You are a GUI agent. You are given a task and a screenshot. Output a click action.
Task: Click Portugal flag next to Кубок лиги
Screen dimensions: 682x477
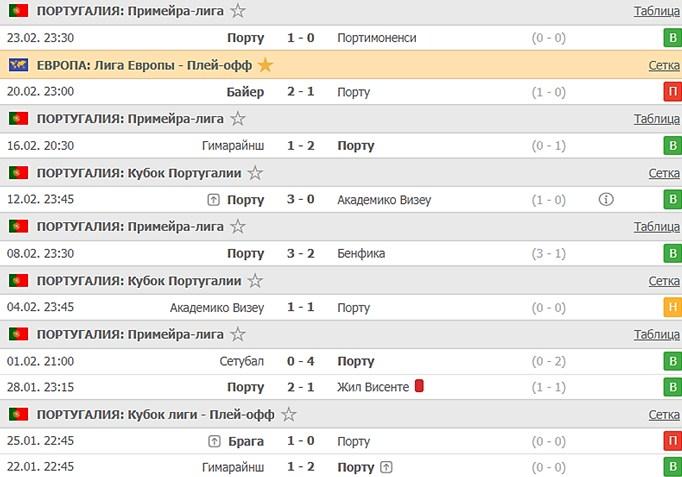18,414
